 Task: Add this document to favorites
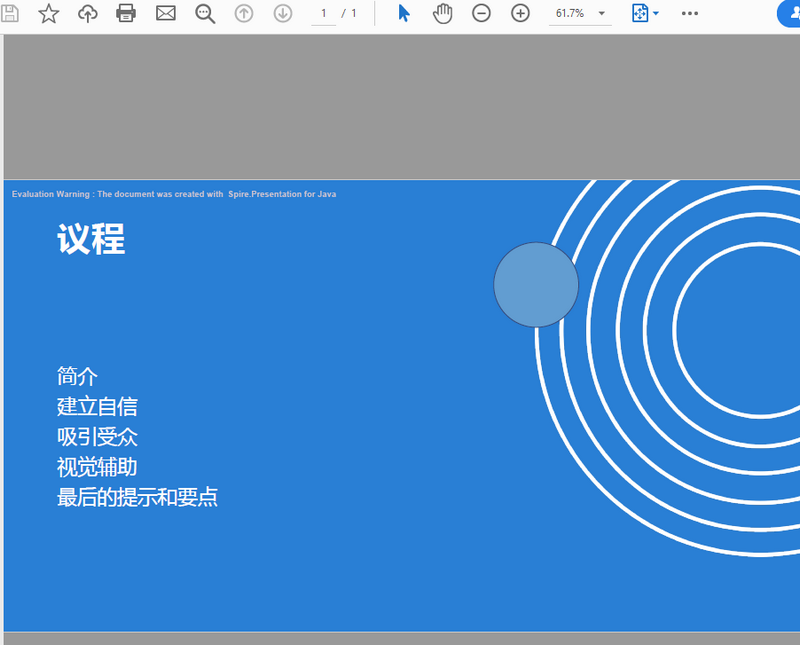click(x=48, y=13)
